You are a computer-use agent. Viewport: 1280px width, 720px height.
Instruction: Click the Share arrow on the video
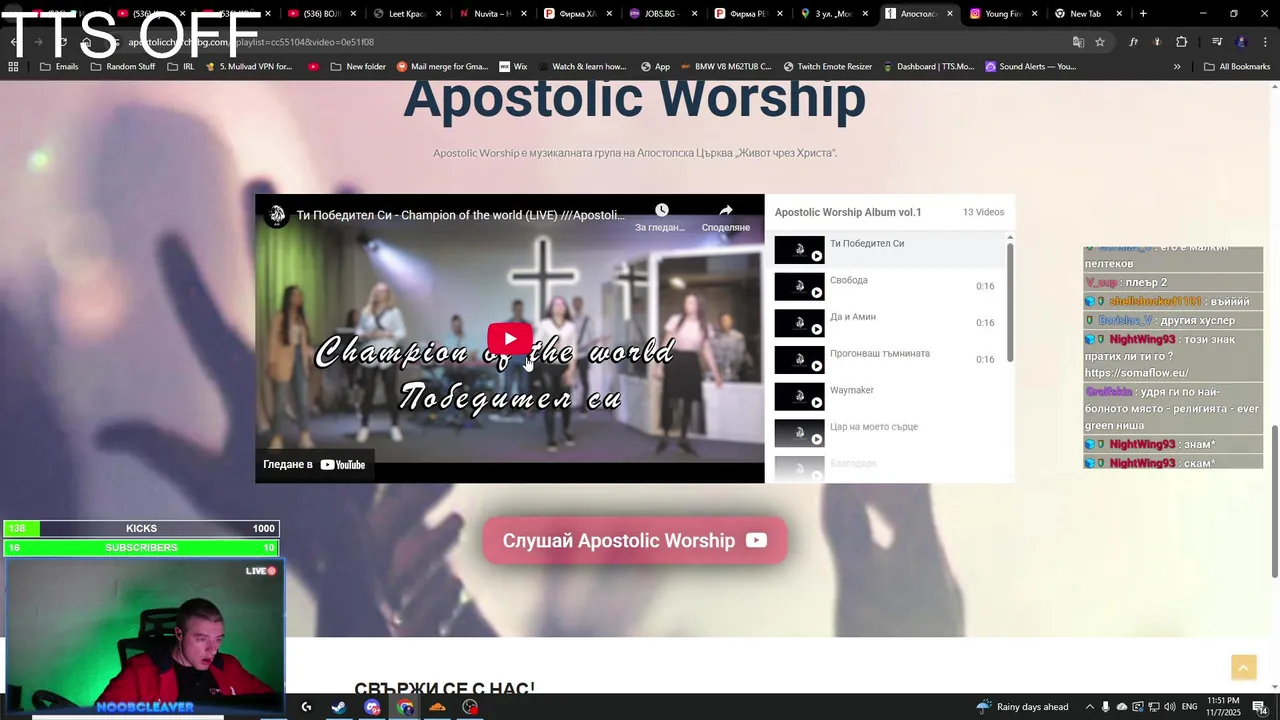726,210
